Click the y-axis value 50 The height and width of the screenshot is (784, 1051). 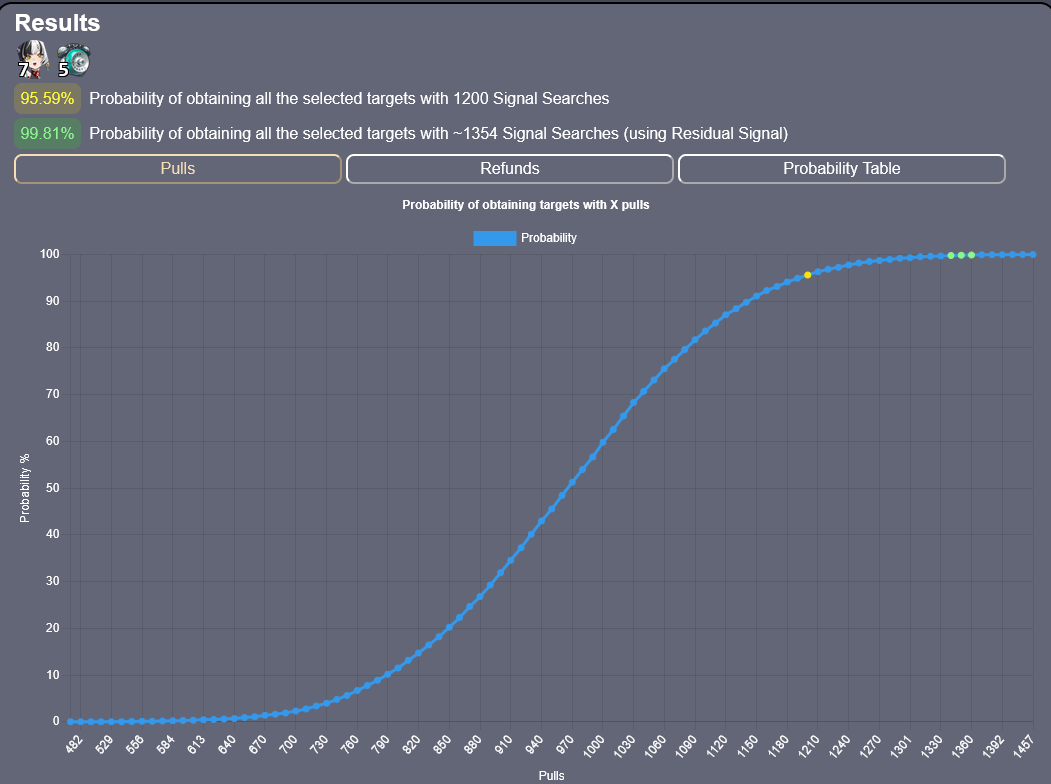point(52,488)
